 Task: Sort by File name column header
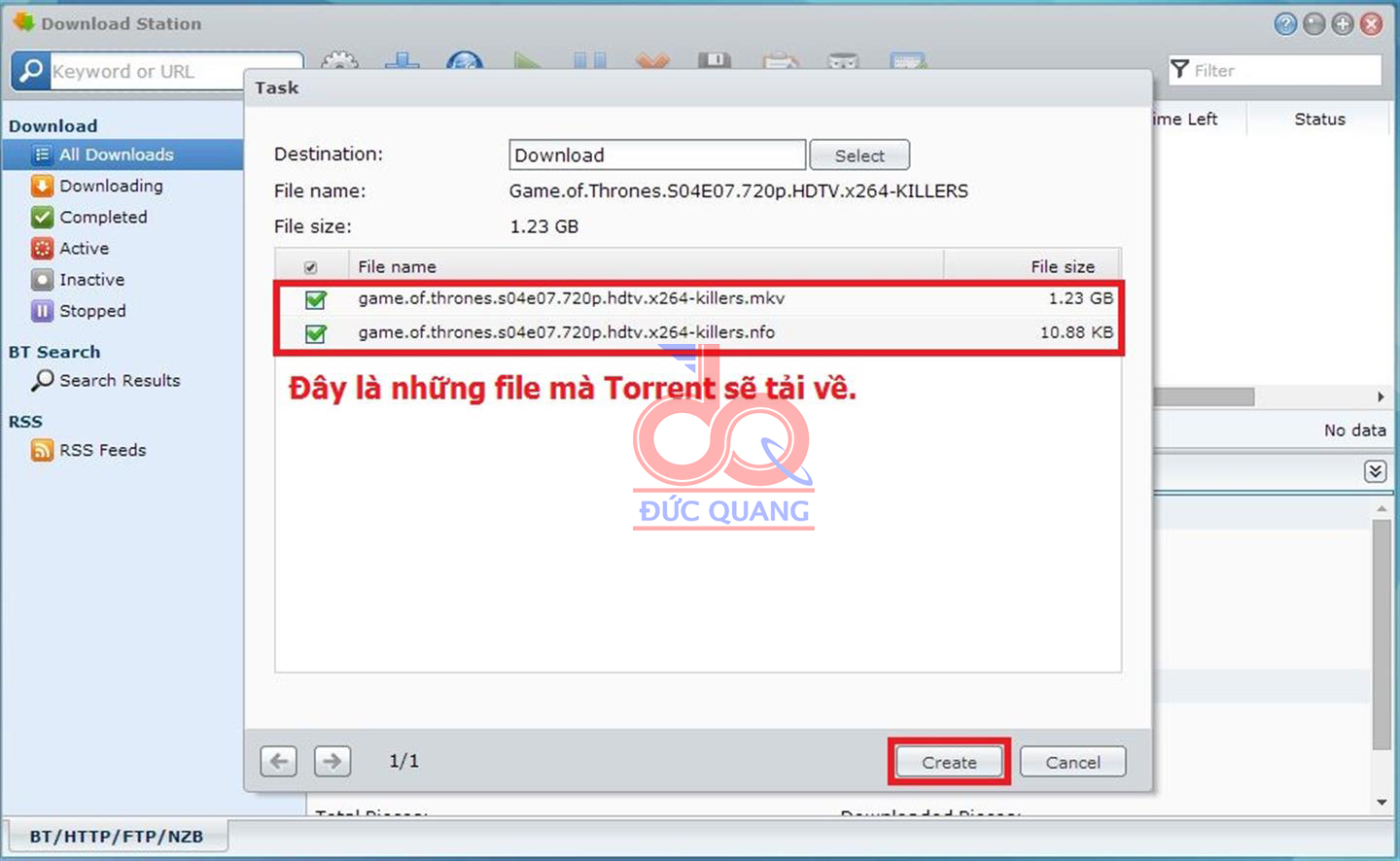click(647, 266)
